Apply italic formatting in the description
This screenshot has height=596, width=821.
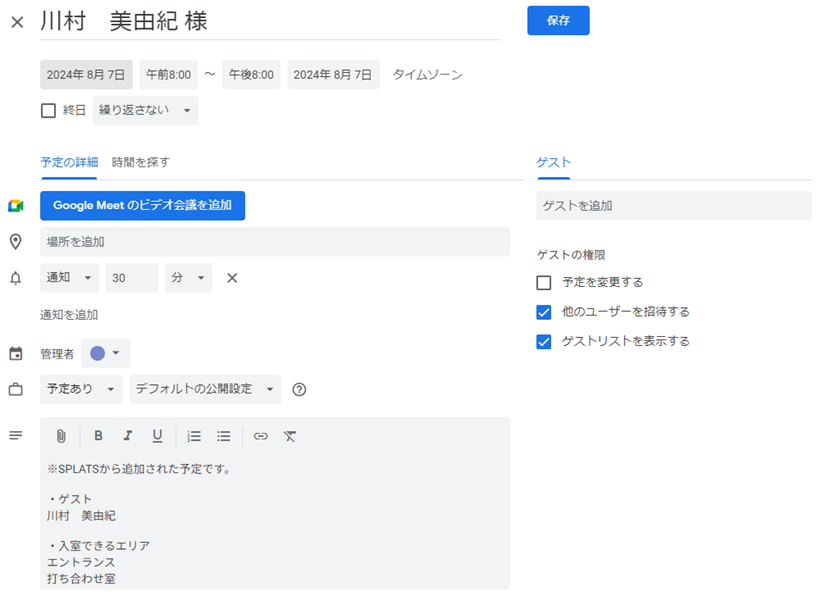click(x=126, y=436)
